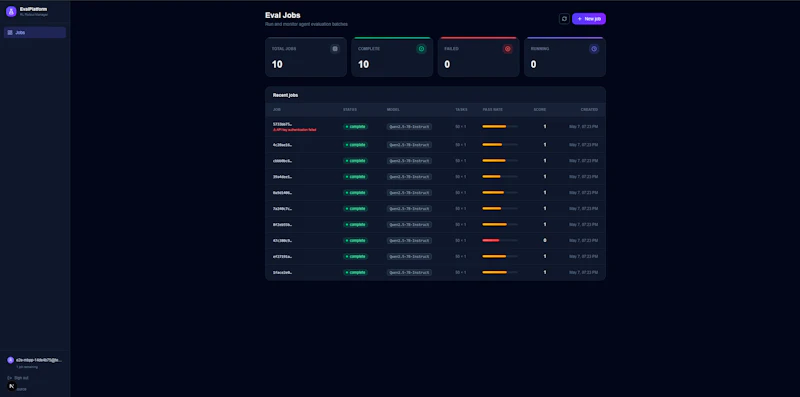Viewport: 800px width, 397px height.
Task: Open the job row starting 35e4
Action: [x=435, y=177]
